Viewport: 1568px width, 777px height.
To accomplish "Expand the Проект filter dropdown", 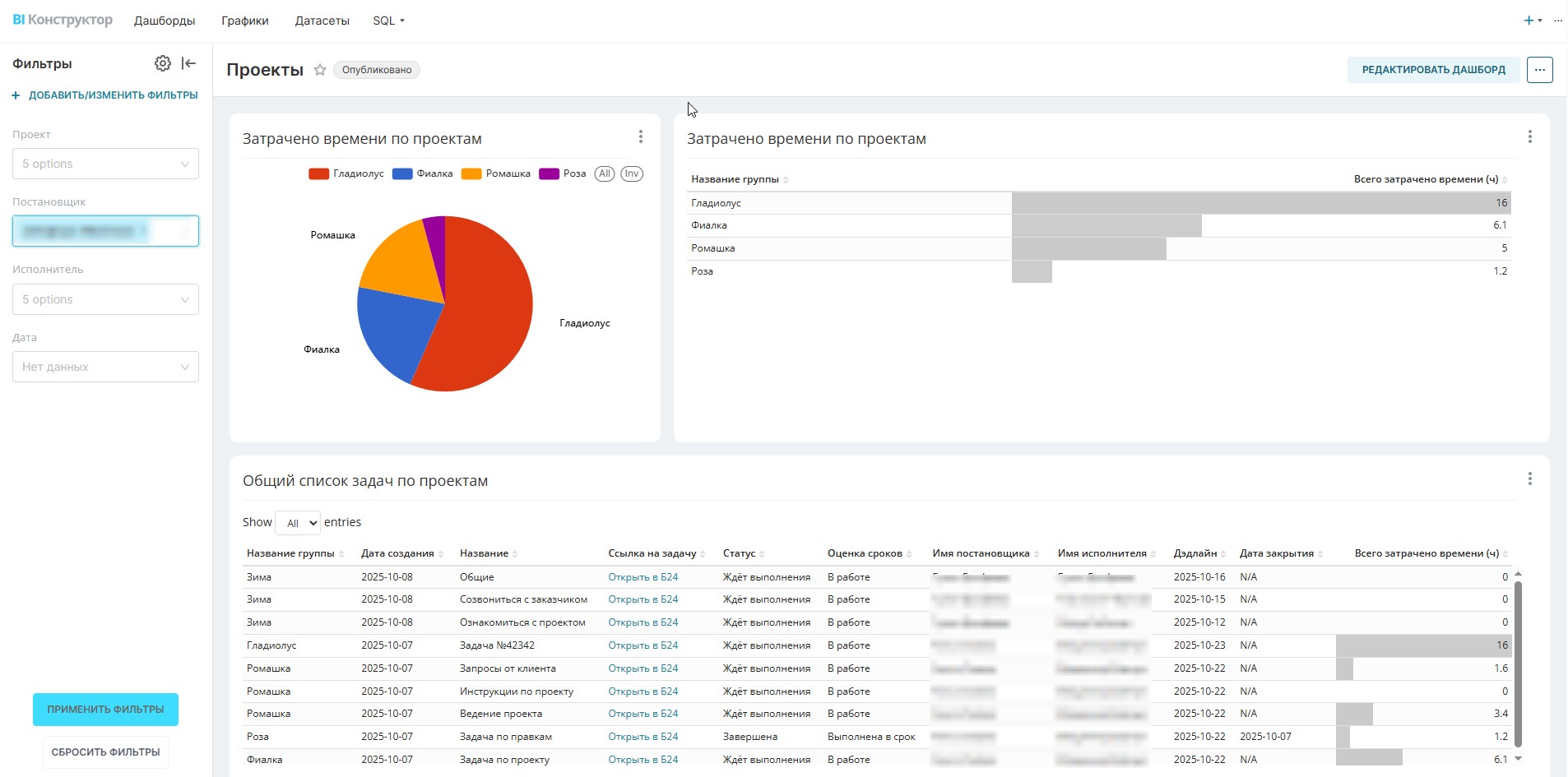I will tap(105, 164).
